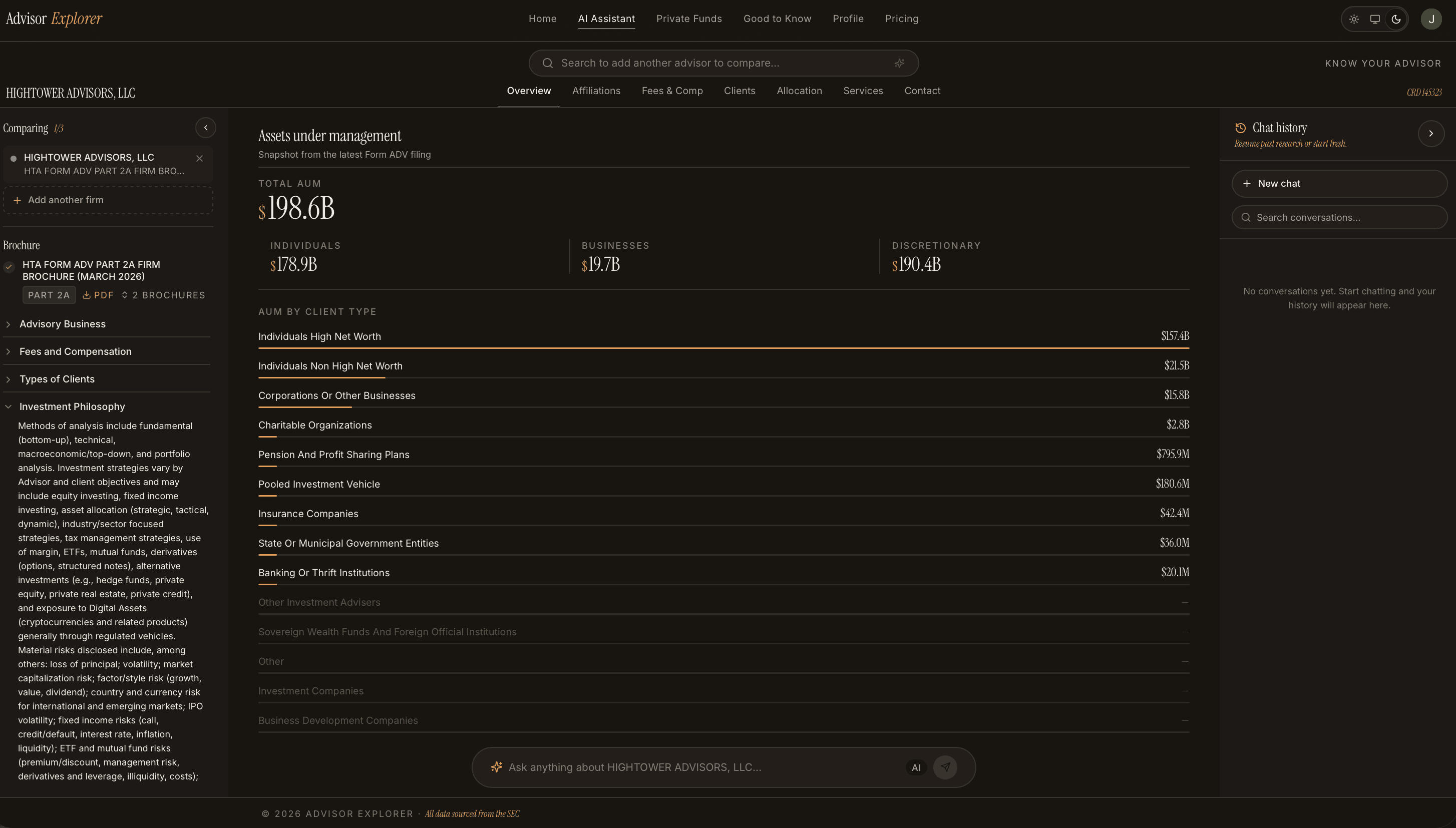Click the magnifier icon in compare search bar
Screen dimensions: 1456x828
[547, 63]
